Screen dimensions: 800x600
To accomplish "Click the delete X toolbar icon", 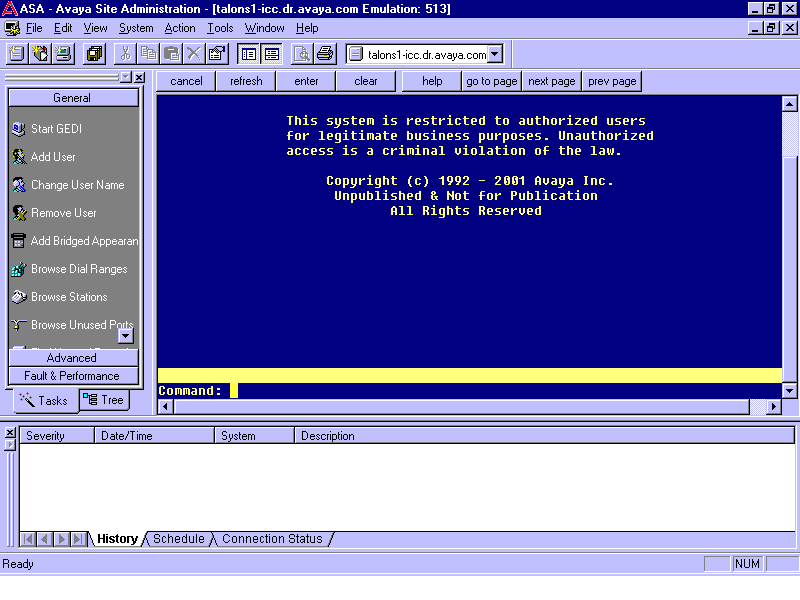I will (194, 54).
